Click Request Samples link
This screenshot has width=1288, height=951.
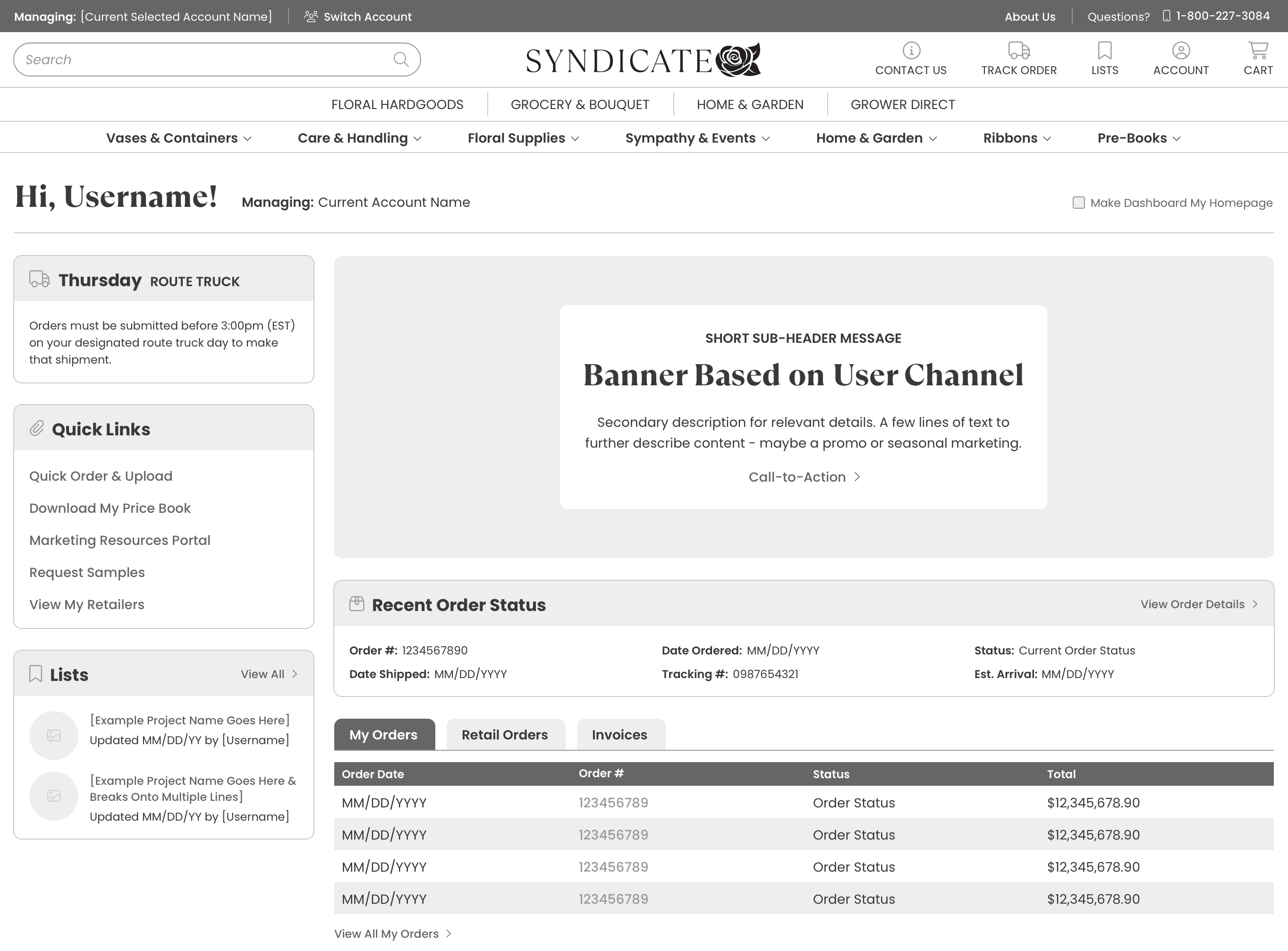click(x=87, y=573)
